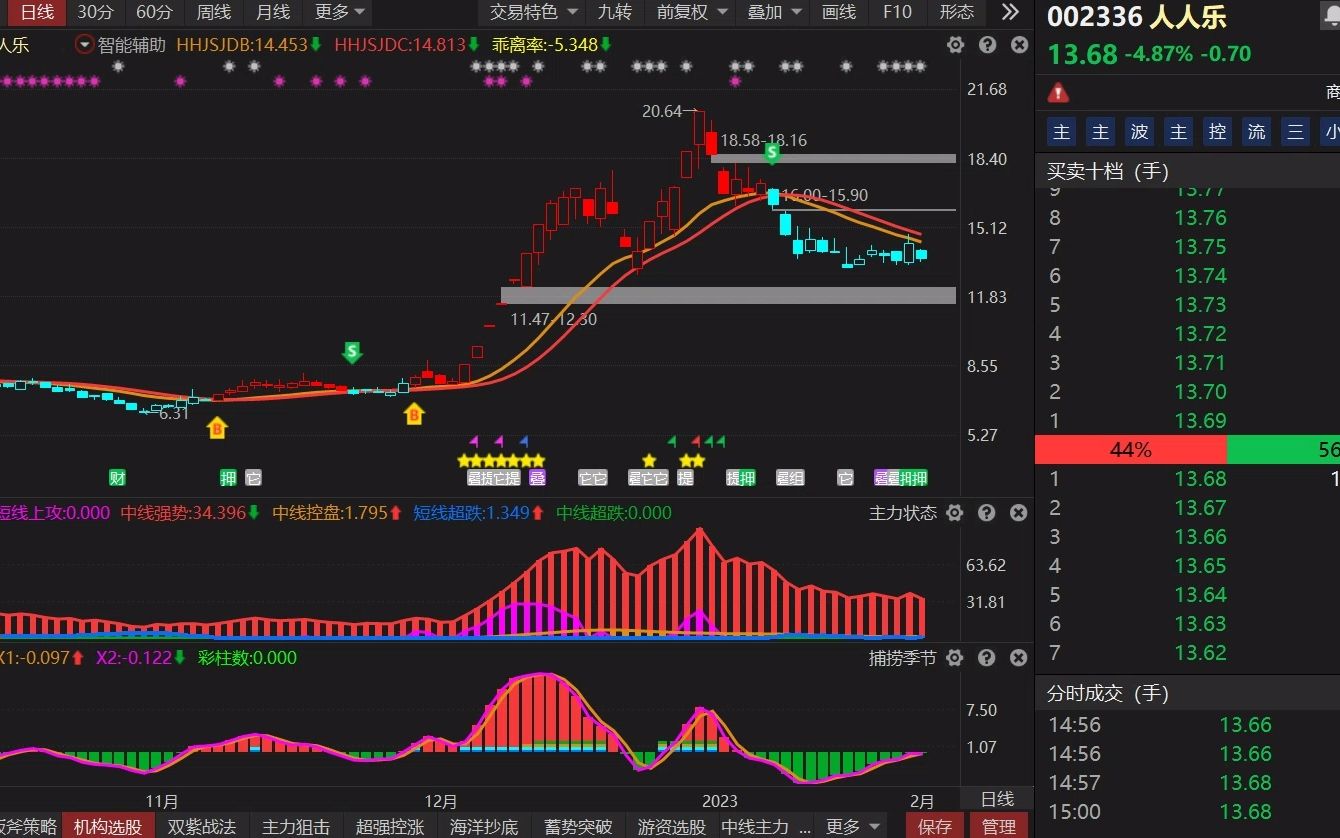
Task: Switch to 日线 period
Action: click(37, 12)
